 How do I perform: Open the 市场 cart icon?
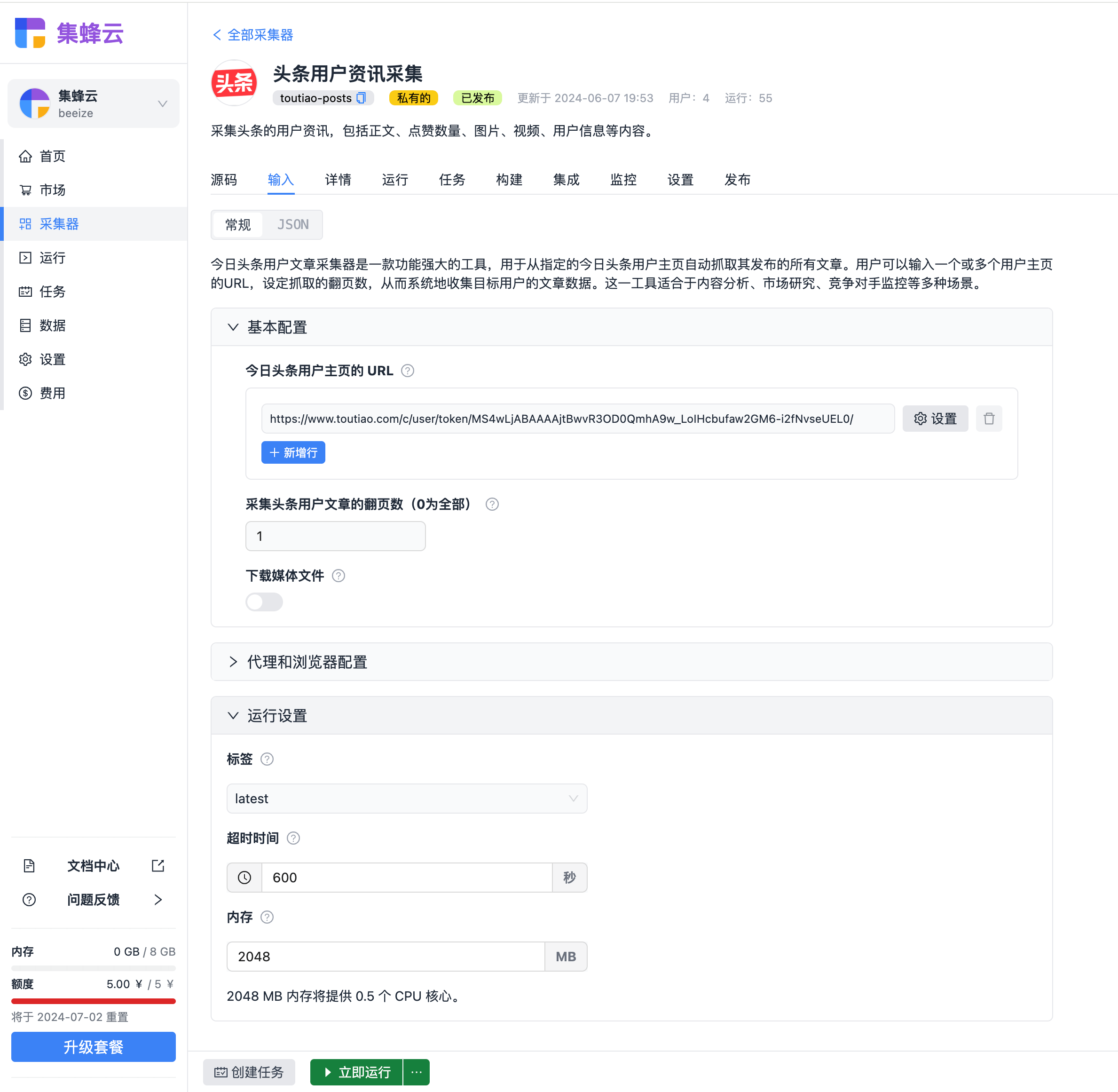point(25,190)
